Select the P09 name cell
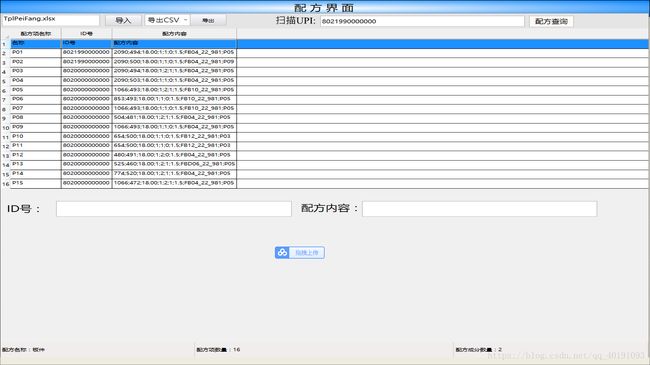650x365 pixels. (36, 127)
